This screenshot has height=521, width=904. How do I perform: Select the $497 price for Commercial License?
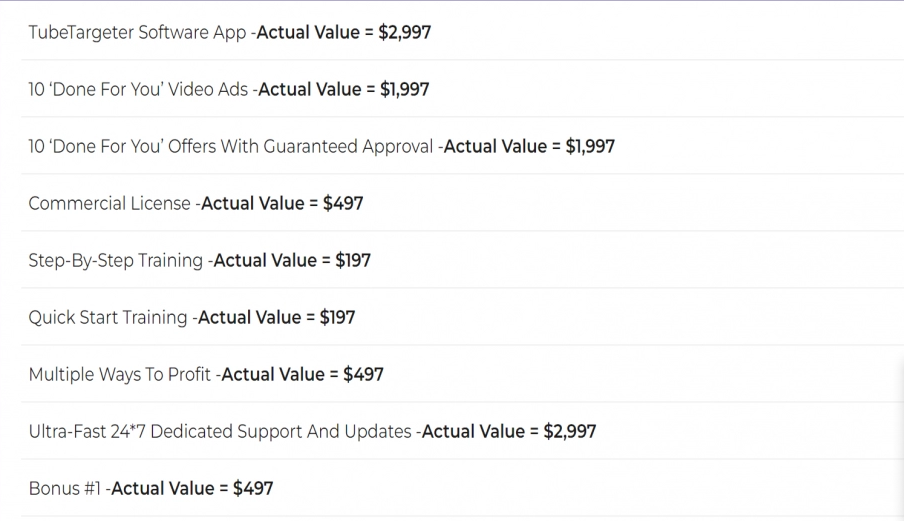343,203
